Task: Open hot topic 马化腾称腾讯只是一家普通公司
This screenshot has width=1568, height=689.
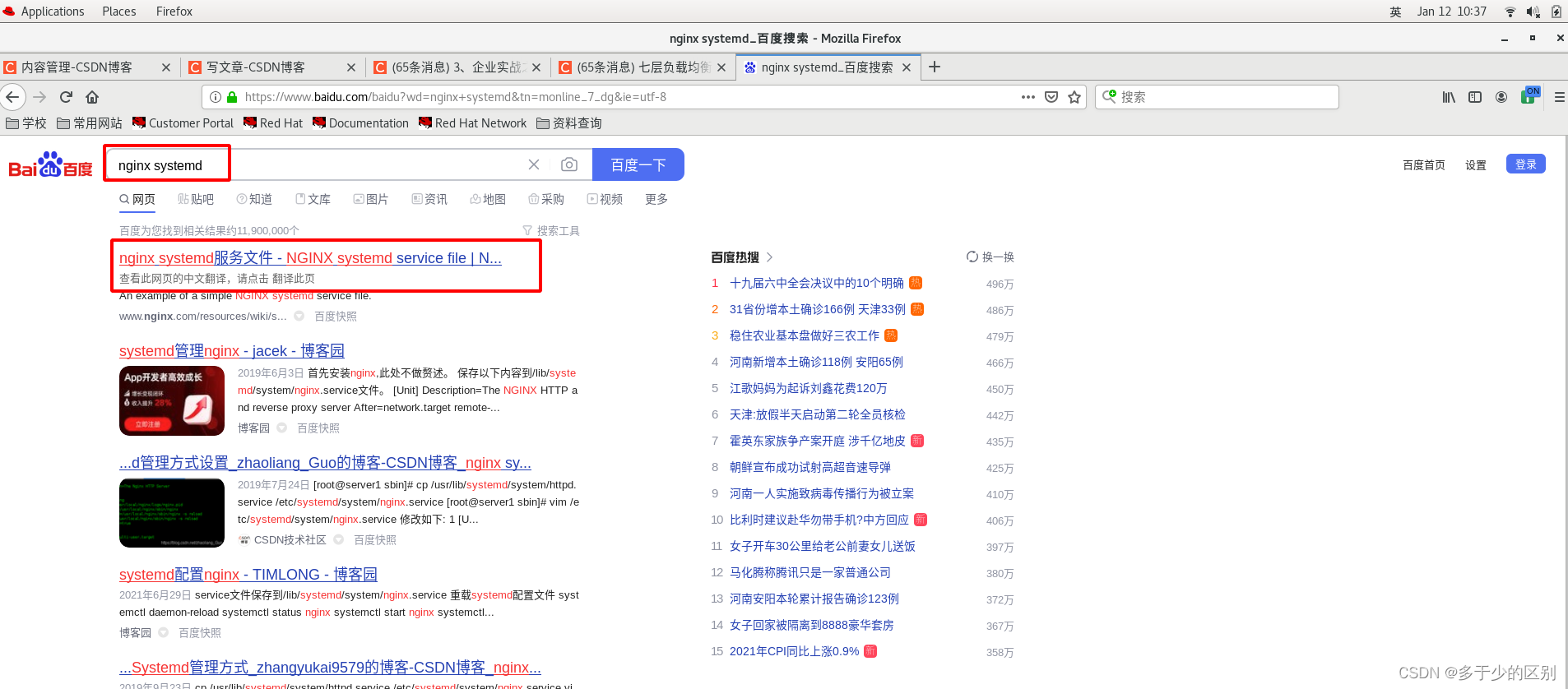Action: (x=810, y=572)
